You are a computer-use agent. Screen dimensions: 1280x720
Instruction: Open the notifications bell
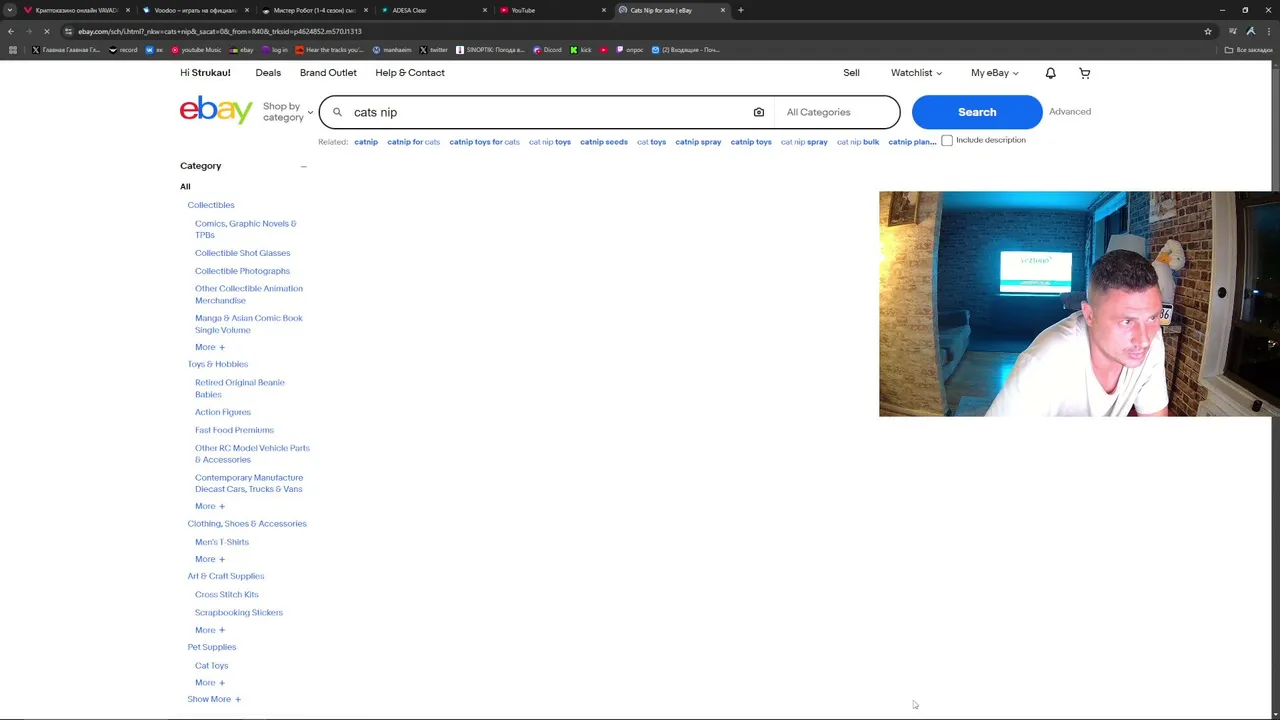1050,73
